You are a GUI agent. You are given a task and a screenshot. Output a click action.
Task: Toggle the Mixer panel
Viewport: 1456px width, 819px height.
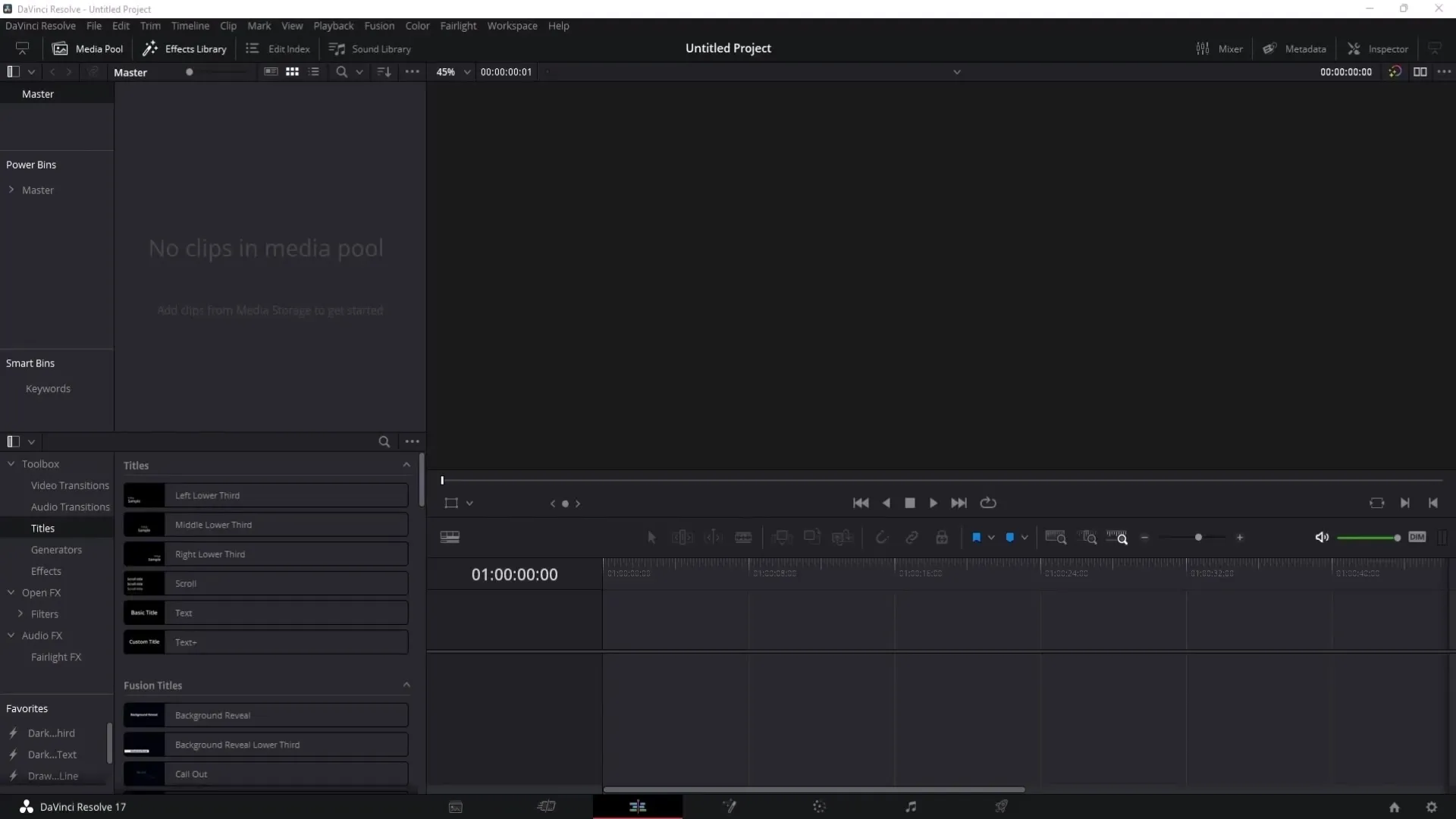coord(1219,49)
